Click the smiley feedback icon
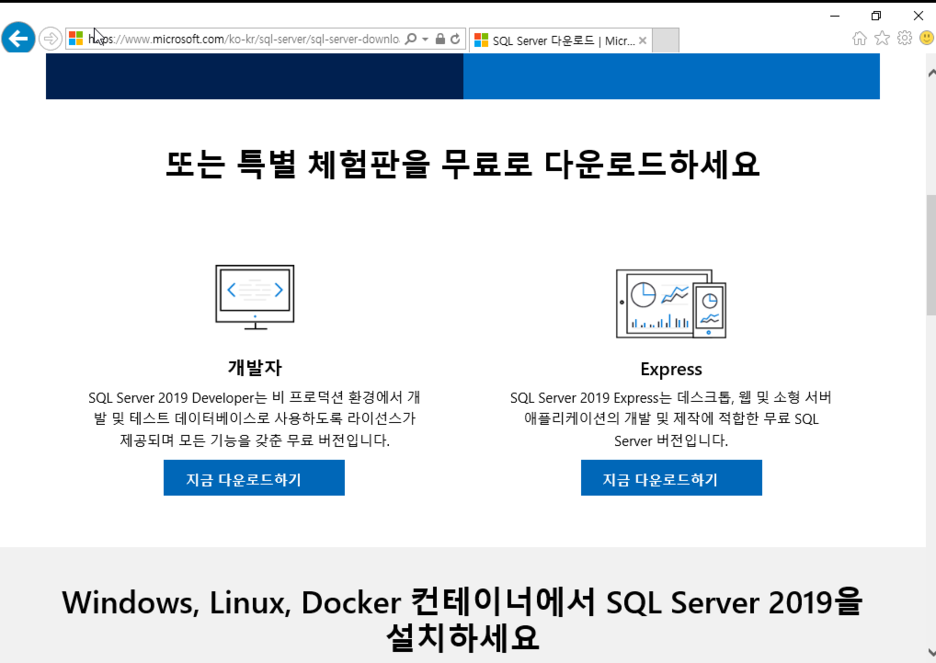 coord(926,38)
